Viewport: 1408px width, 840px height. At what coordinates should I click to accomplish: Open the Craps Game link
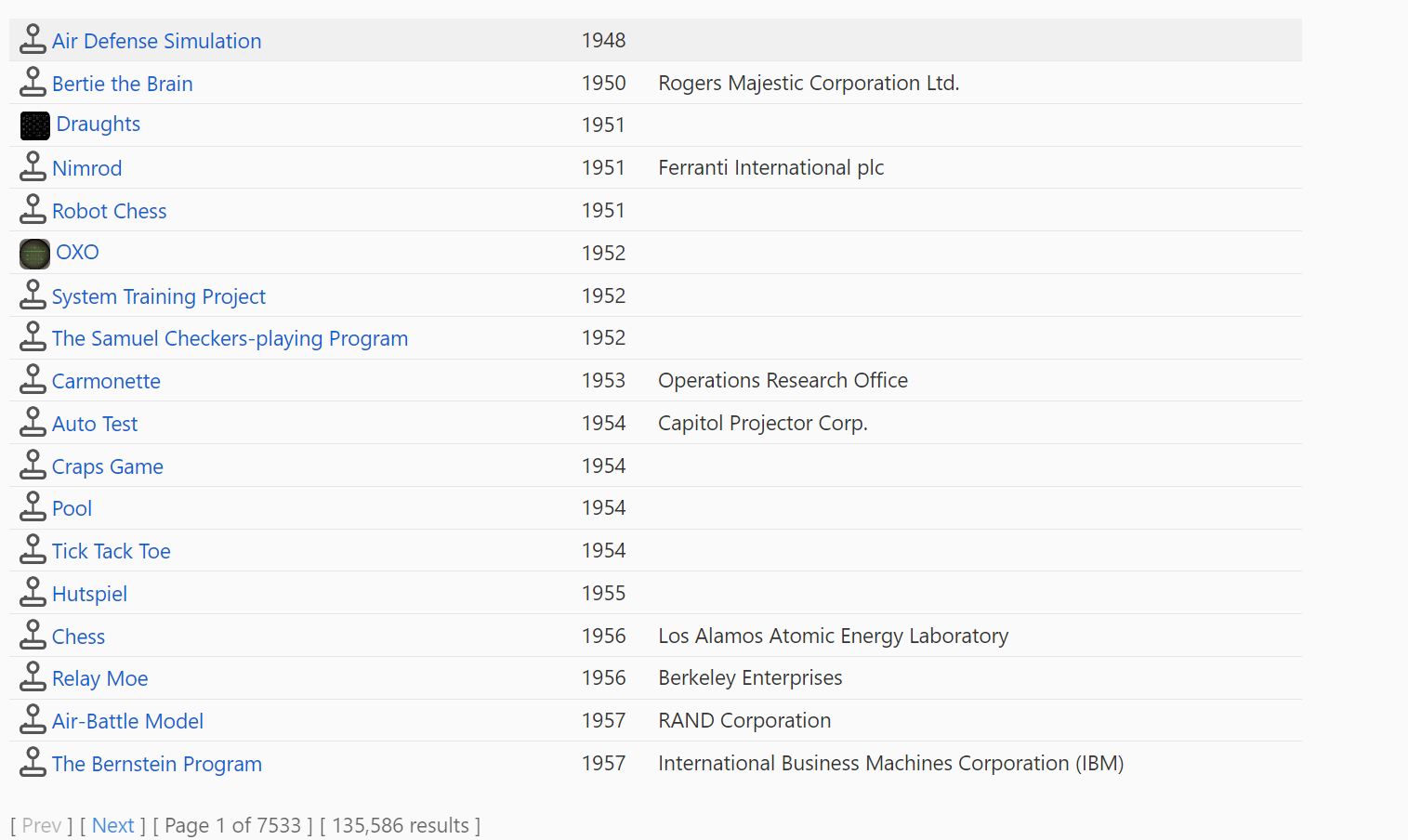(x=108, y=466)
